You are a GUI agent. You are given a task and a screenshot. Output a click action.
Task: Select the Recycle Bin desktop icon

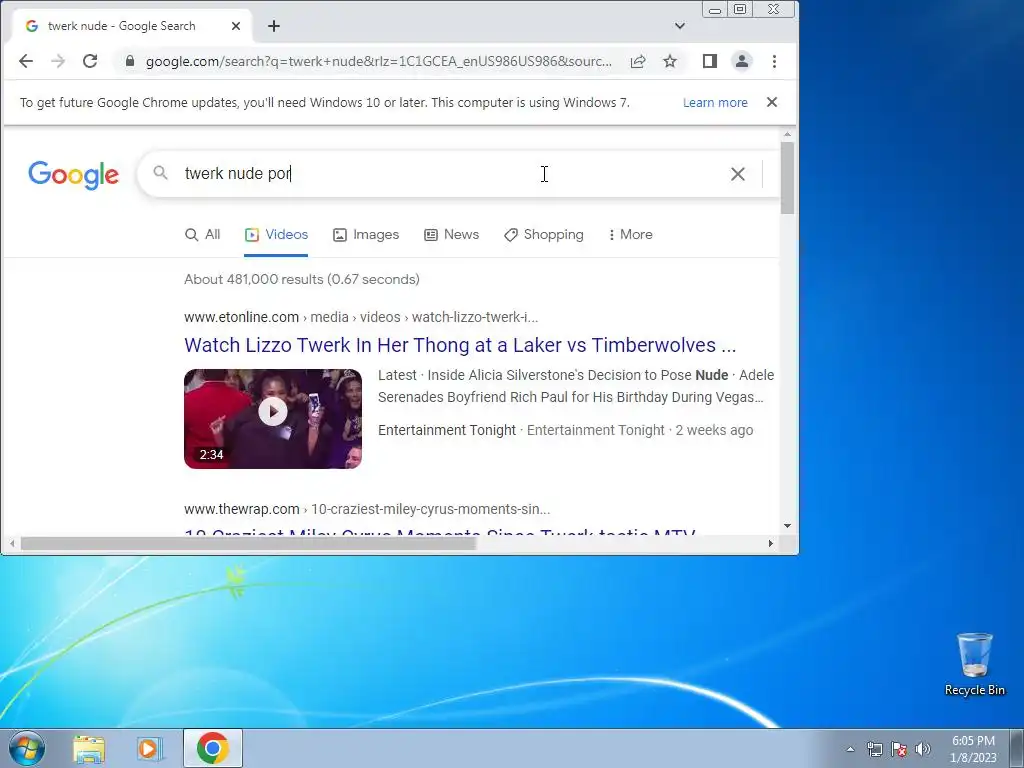[974, 664]
